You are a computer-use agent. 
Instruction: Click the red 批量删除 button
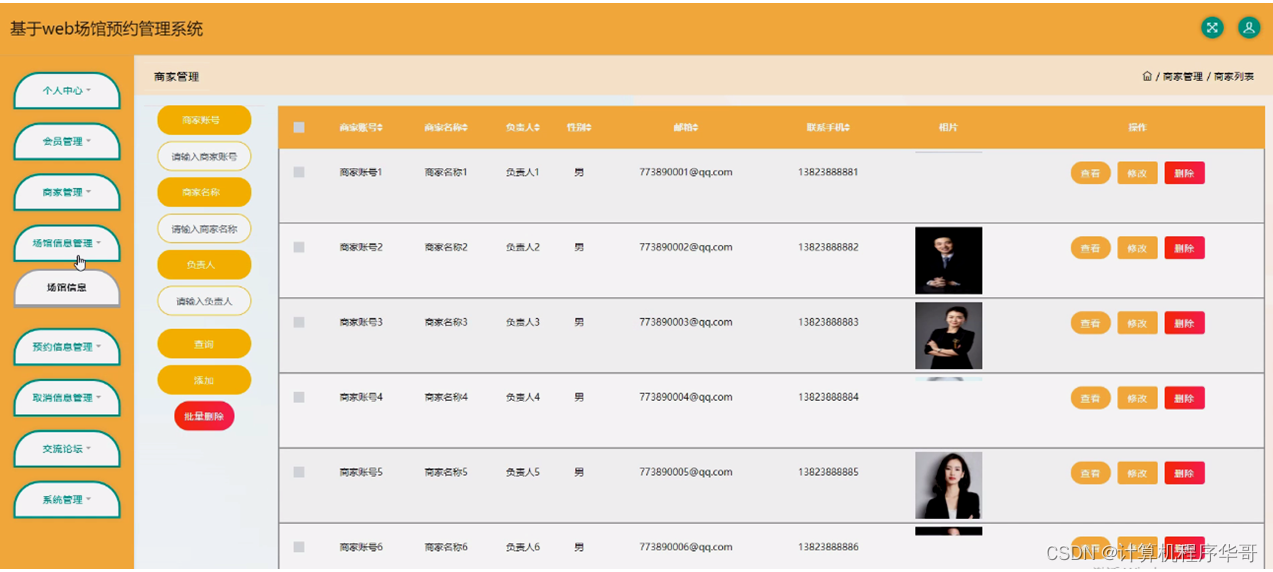[204, 416]
